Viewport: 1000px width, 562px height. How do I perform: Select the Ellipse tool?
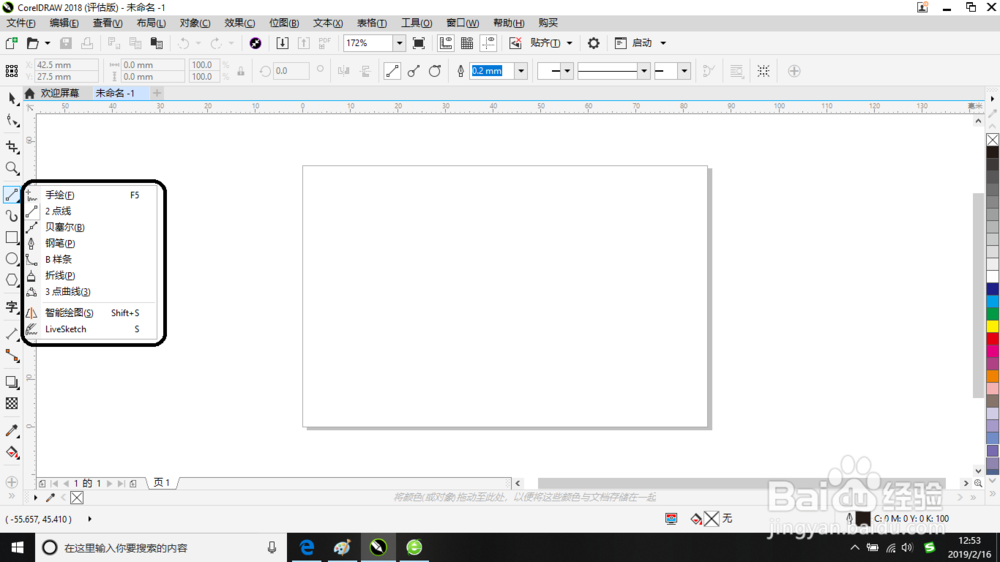(12, 258)
